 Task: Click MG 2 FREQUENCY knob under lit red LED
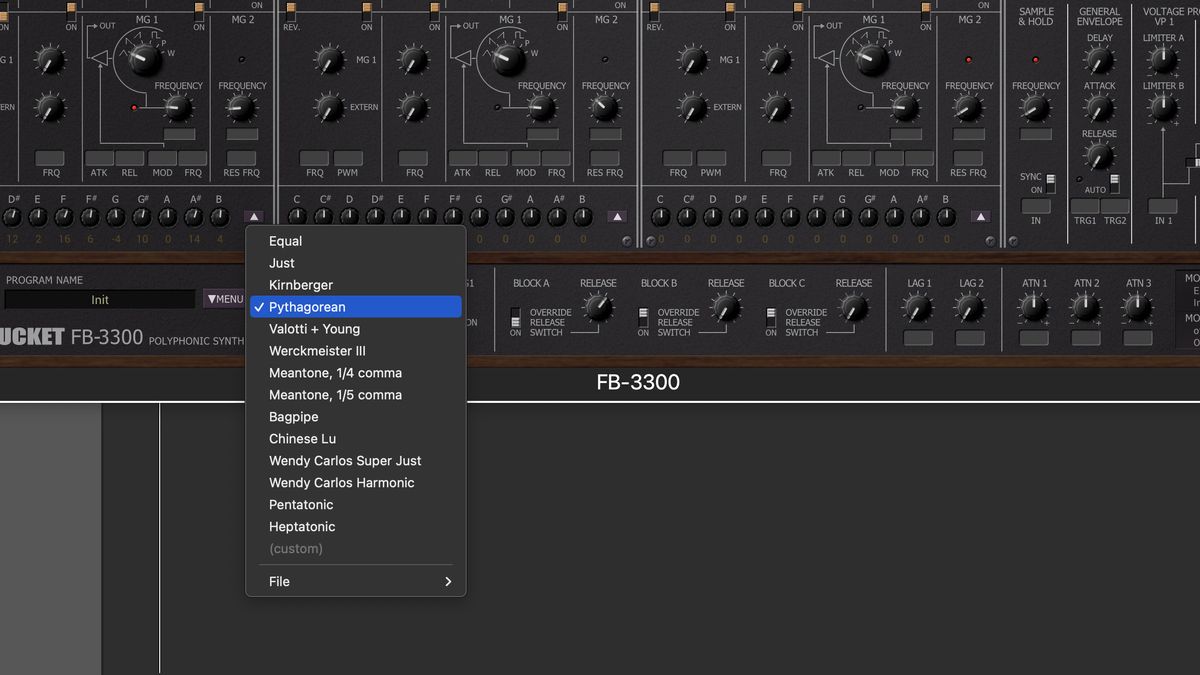969,107
